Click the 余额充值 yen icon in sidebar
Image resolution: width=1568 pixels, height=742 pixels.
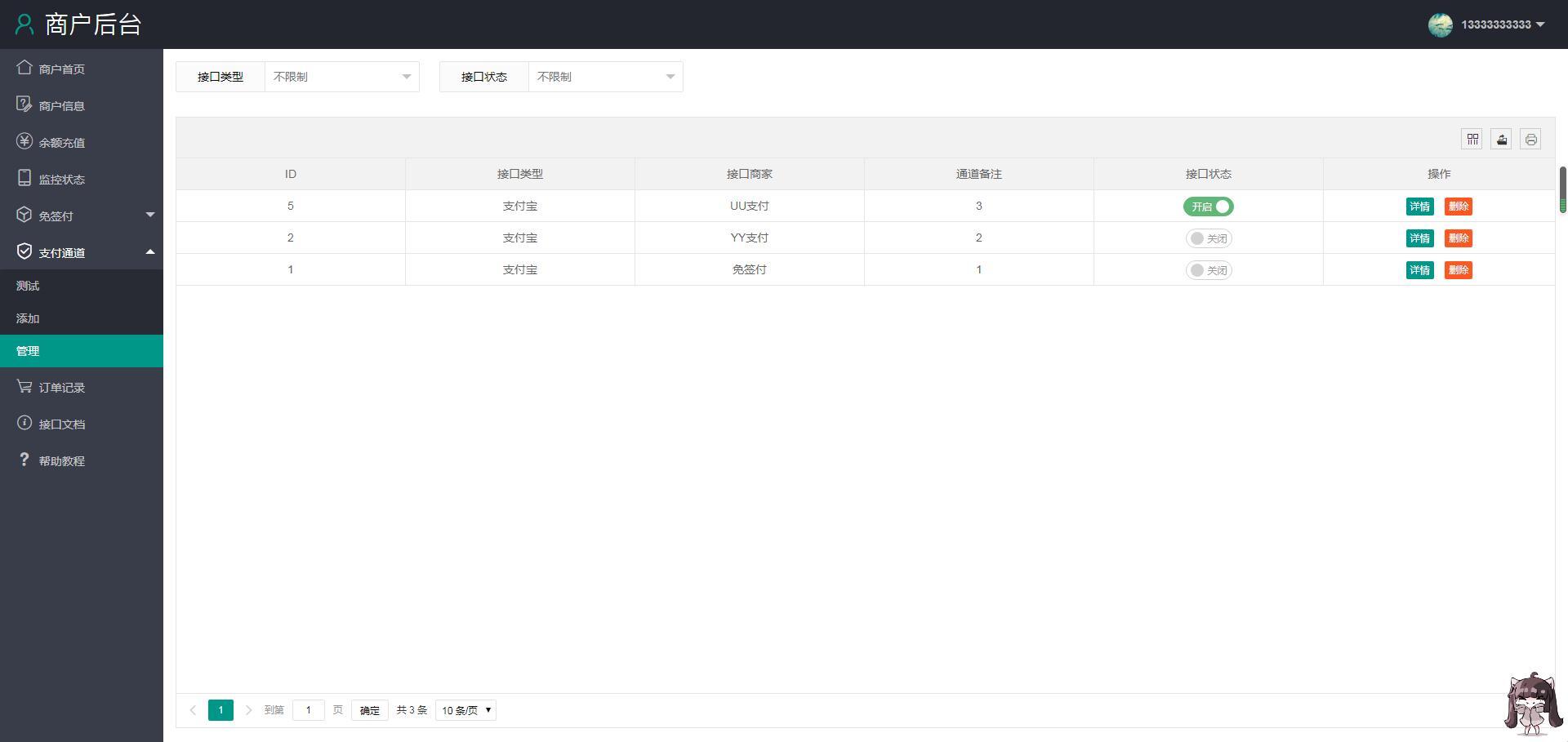click(24, 141)
